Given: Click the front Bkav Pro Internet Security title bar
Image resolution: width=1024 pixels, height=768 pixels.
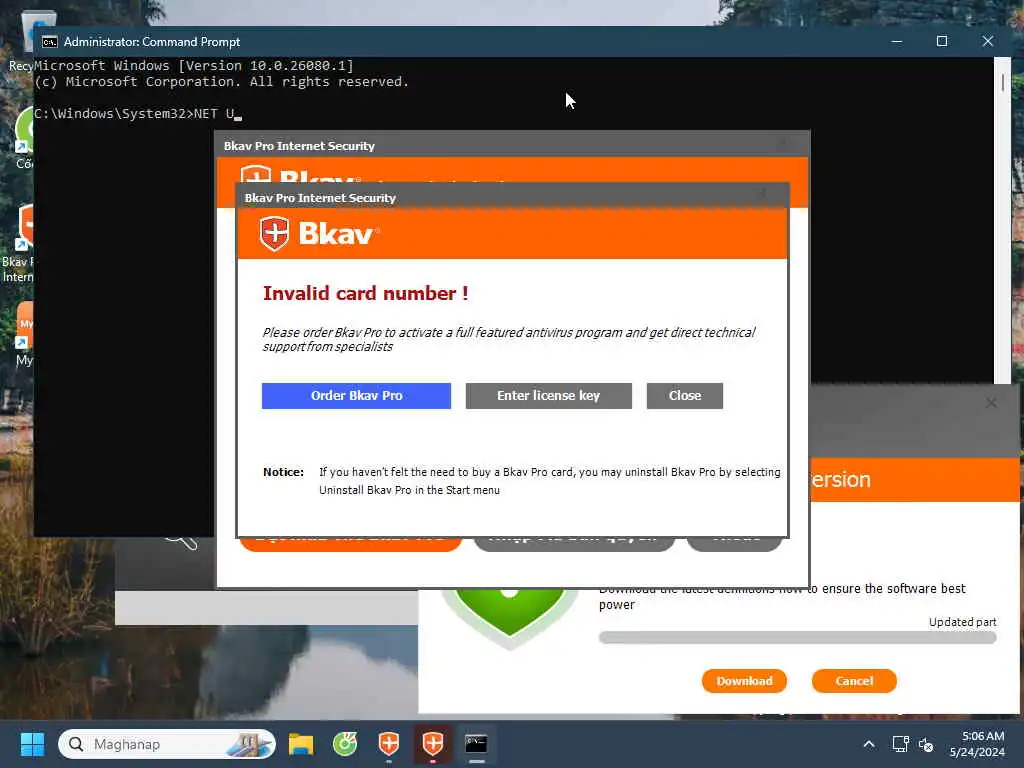Looking at the screenshot, I should click(513, 197).
